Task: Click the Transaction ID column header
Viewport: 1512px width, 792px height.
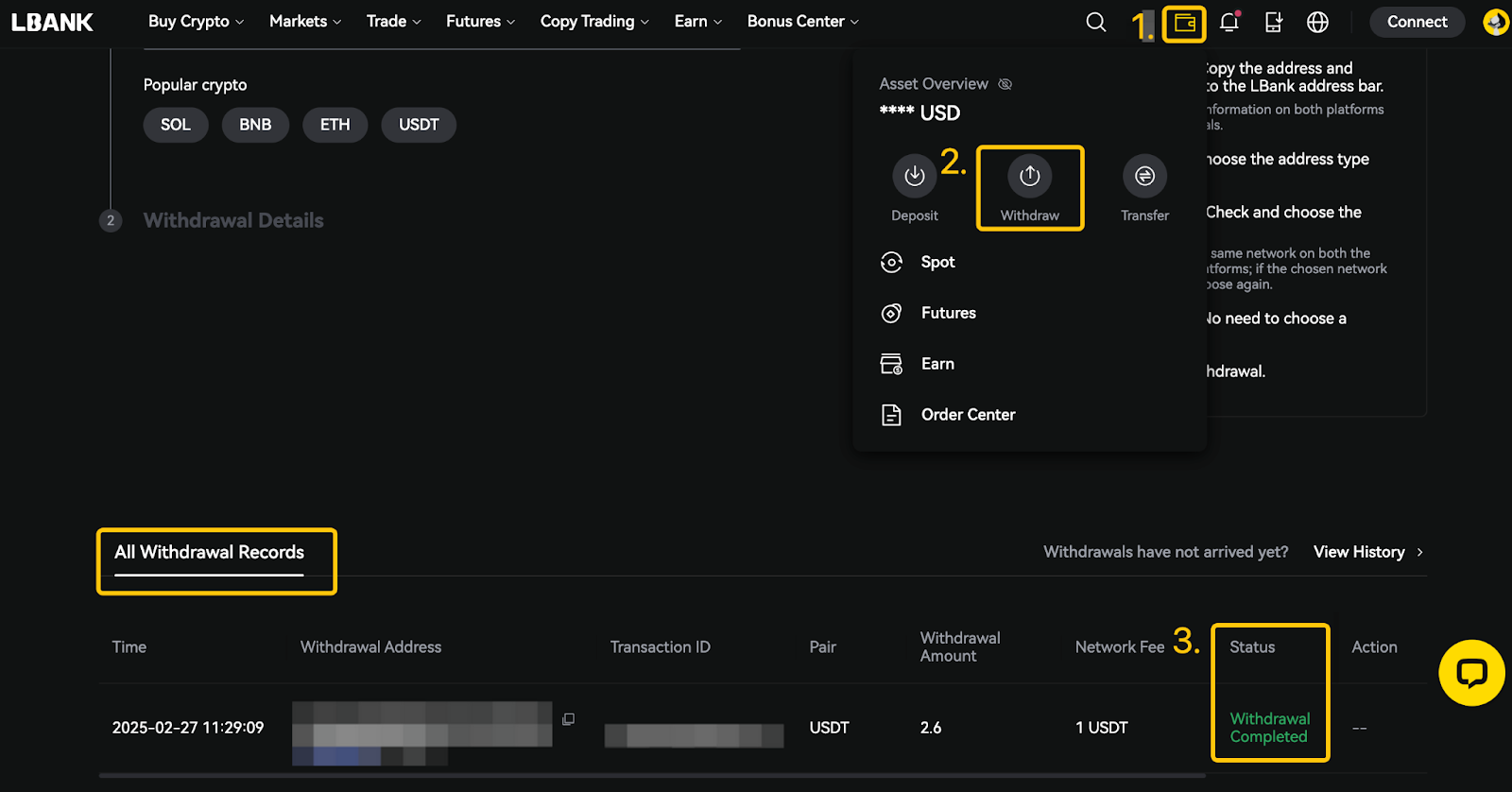Action: tap(660, 647)
